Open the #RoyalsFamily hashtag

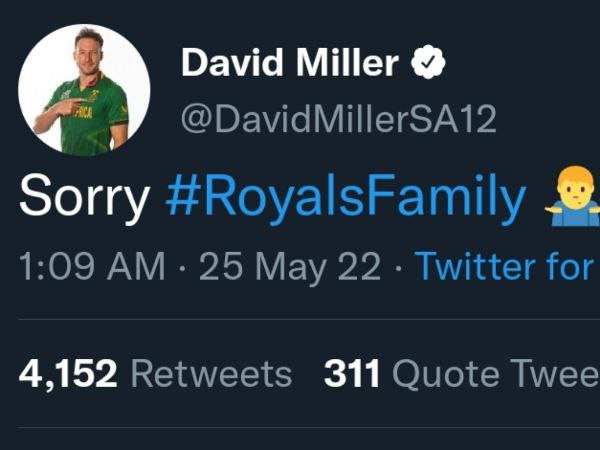(x=345, y=199)
